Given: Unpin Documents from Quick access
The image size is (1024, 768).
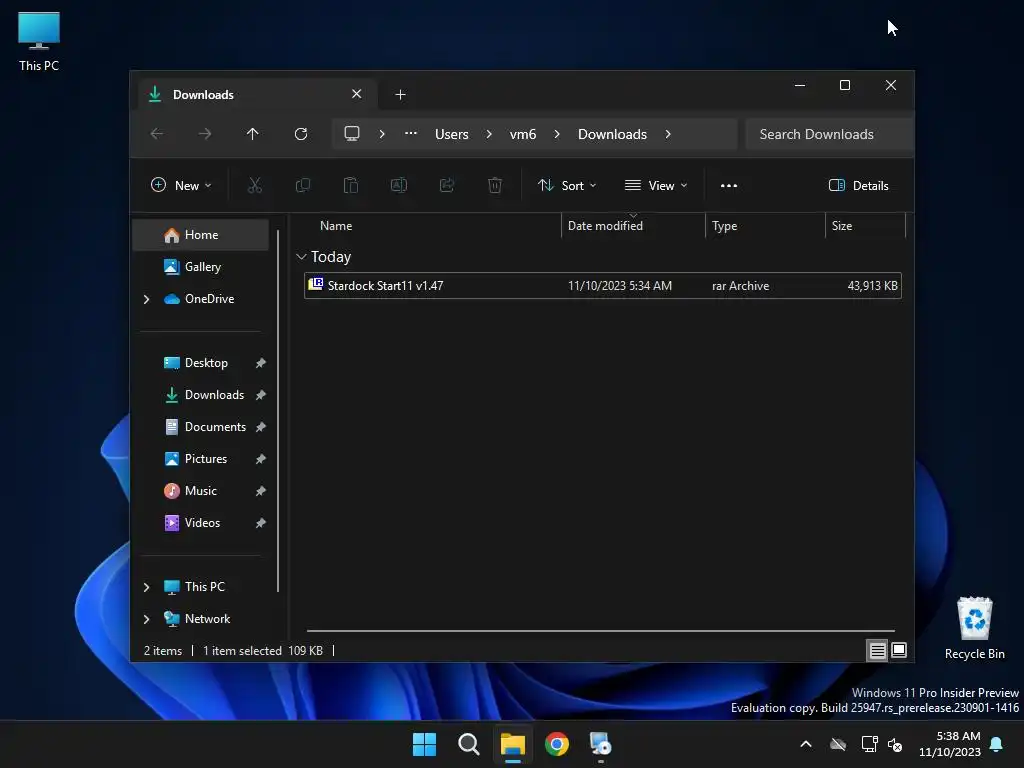Looking at the screenshot, I should 261,427.
